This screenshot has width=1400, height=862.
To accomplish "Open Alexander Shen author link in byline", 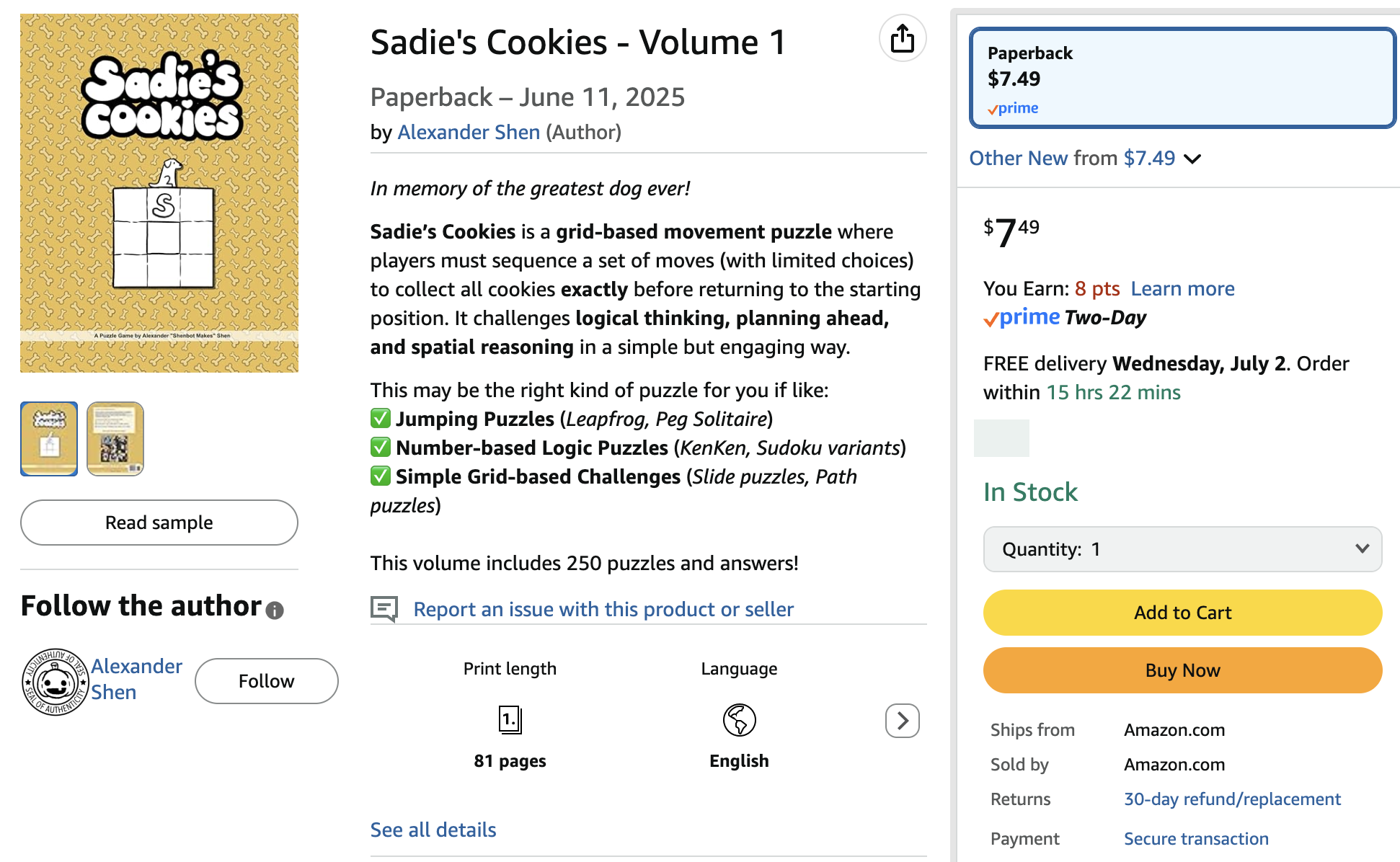I will coord(469,132).
